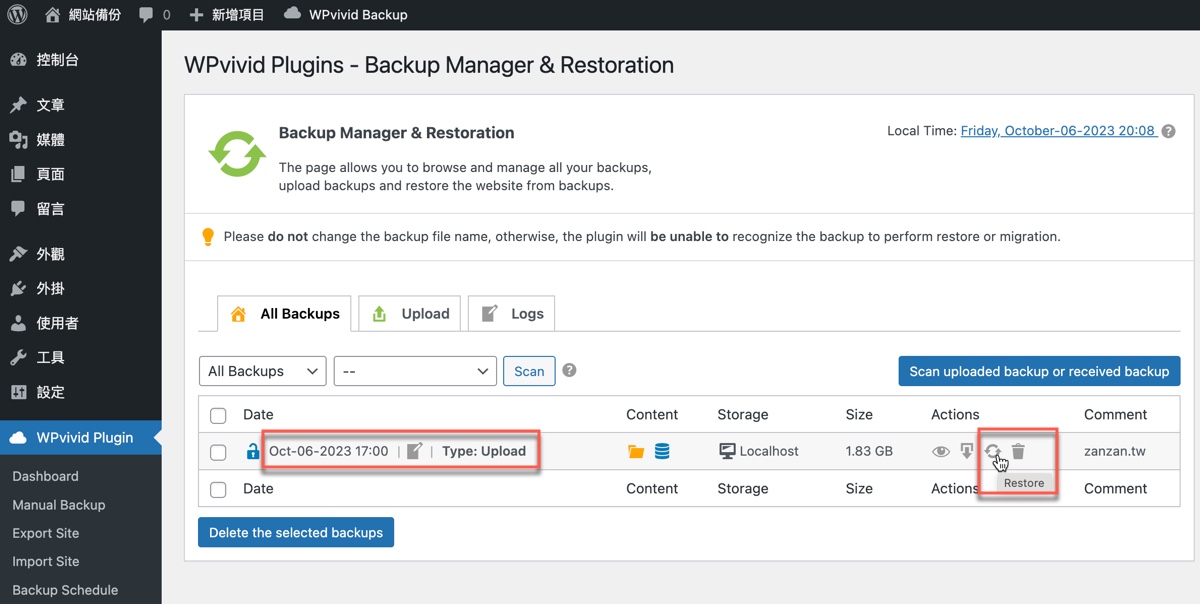Click the green Backup Manager refresh logo
The width and height of the screenshot is (1200, 604).
click(x=237, y=154)
